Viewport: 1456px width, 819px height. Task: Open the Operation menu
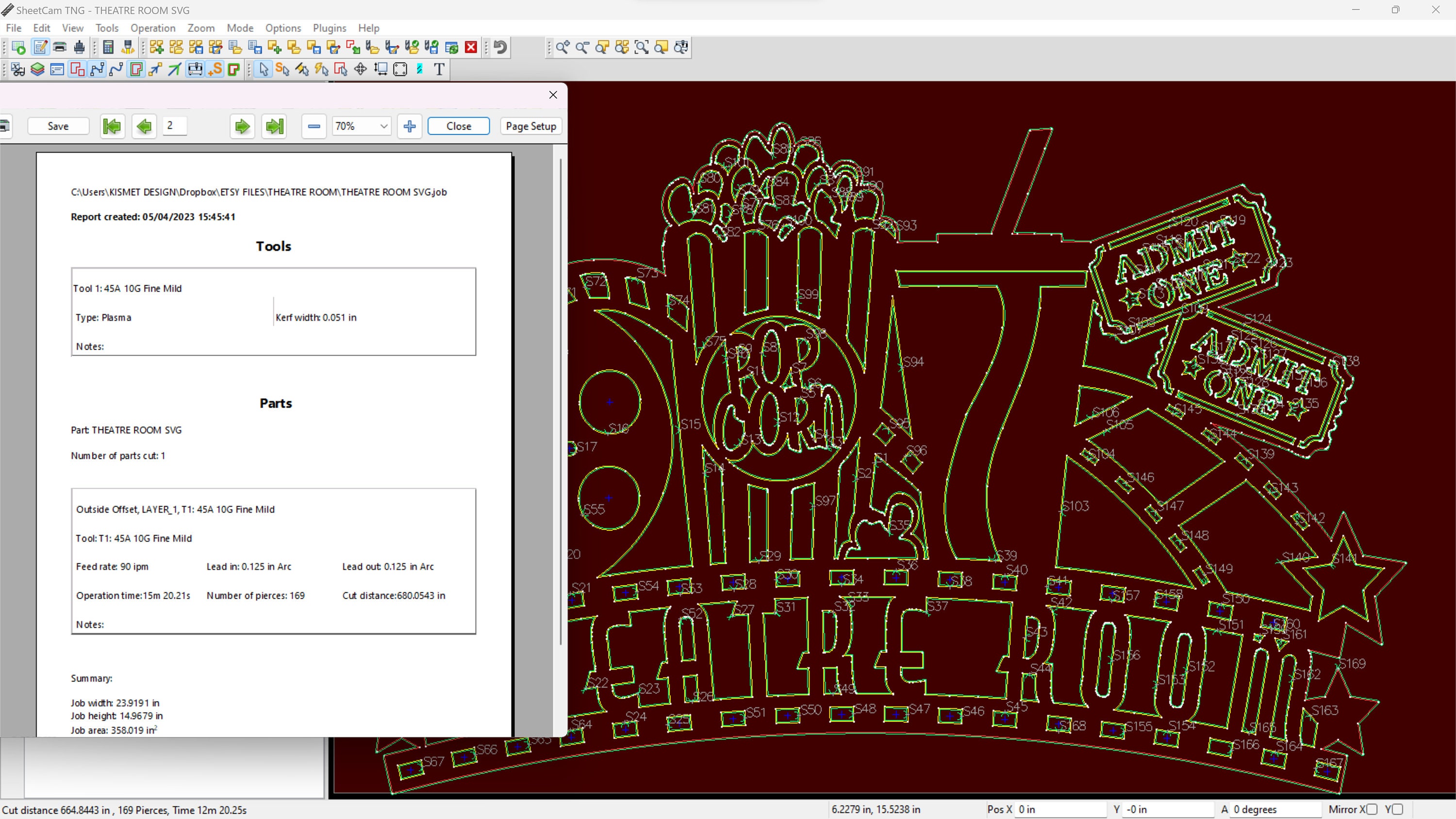click(x=152, y=28)
